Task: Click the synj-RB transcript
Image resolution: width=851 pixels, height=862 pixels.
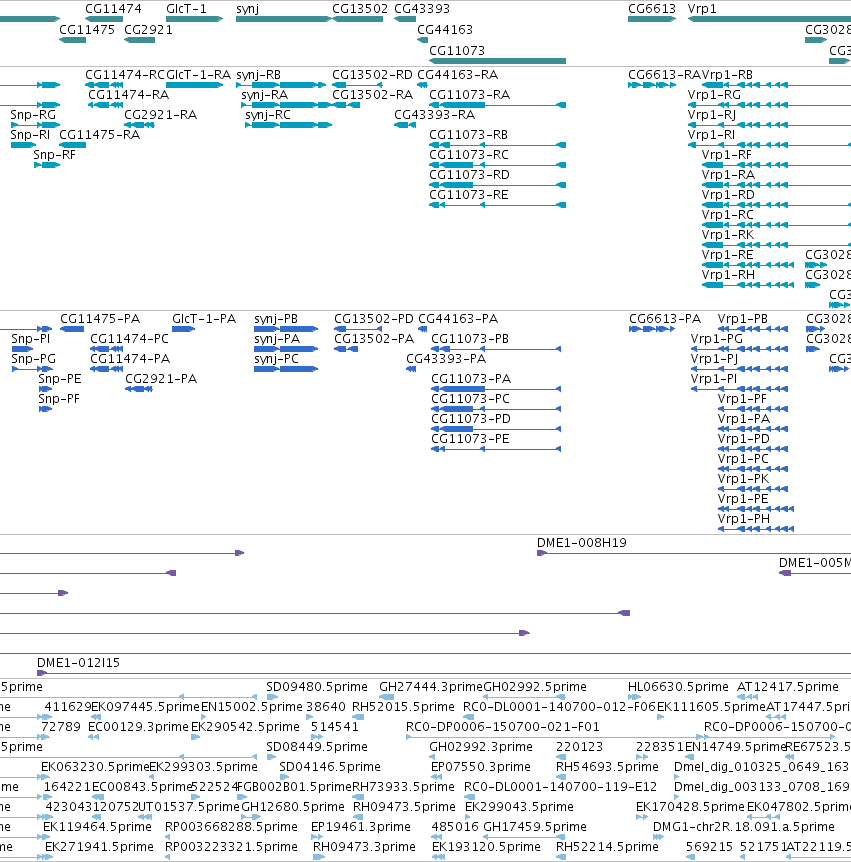Action: [281, 85]
